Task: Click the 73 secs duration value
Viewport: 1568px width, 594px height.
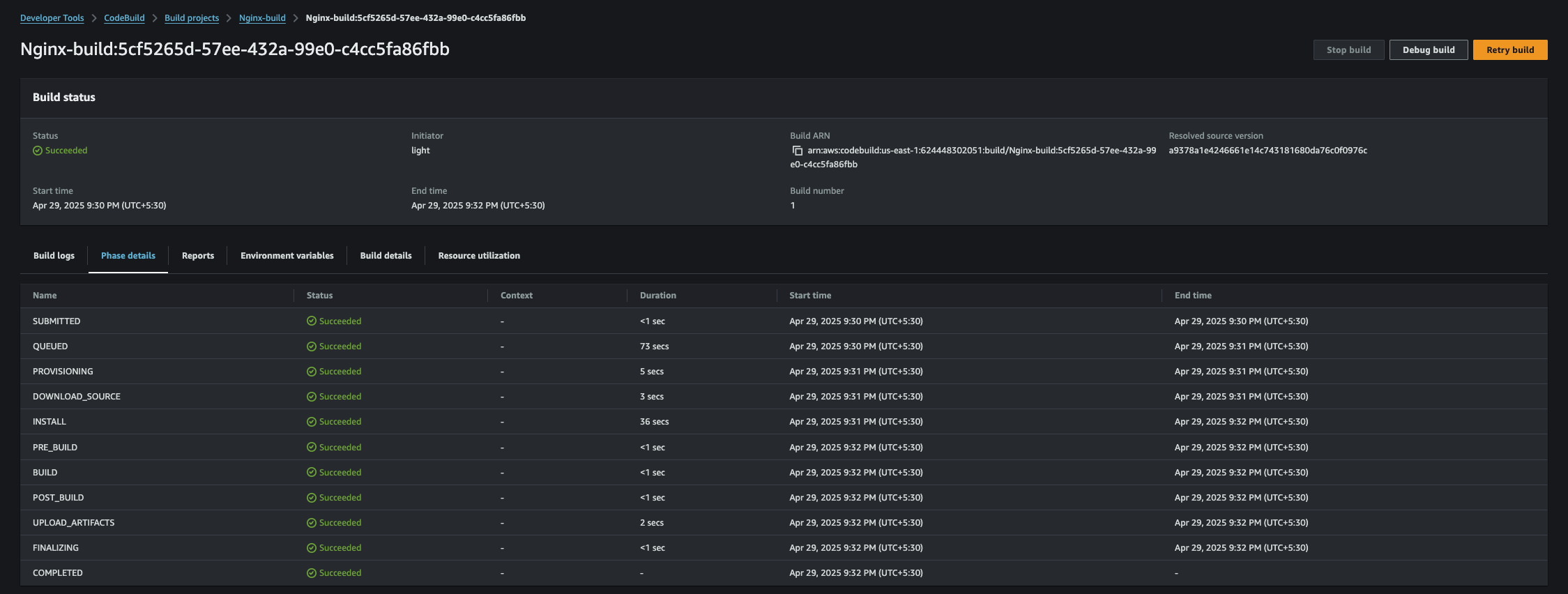Action: point(655,346)
